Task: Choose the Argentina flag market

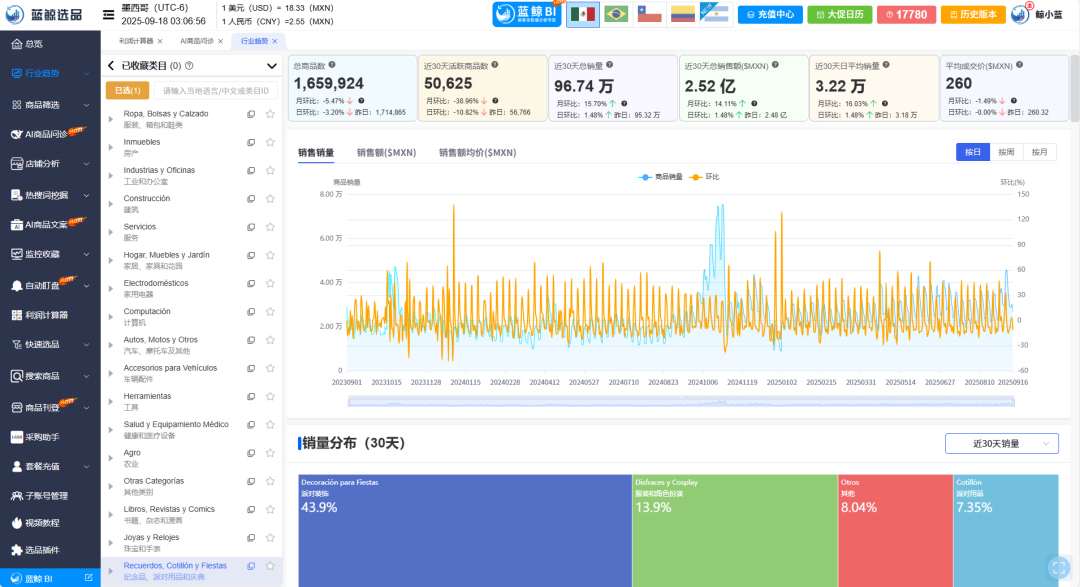Action: click(x=715, y=14)
